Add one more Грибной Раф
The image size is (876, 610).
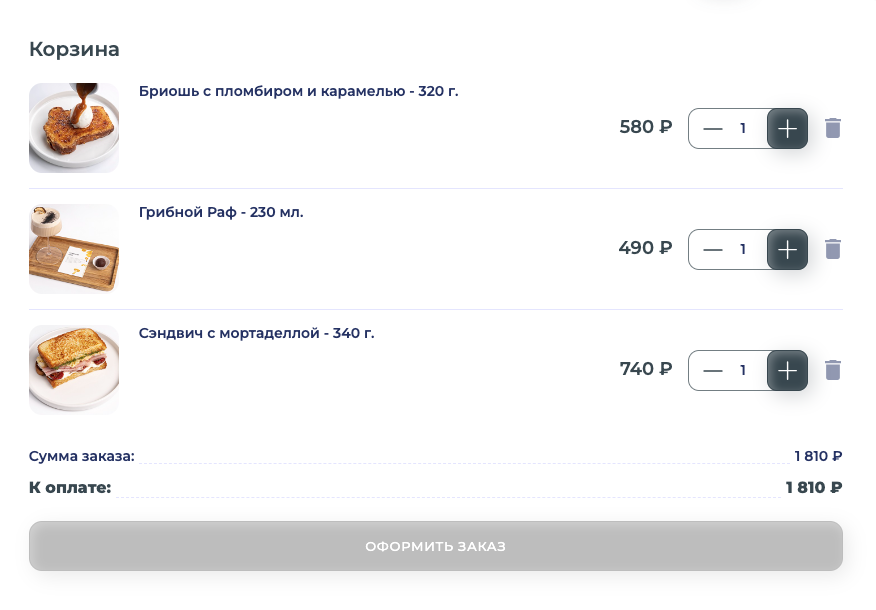pos(787,249)
